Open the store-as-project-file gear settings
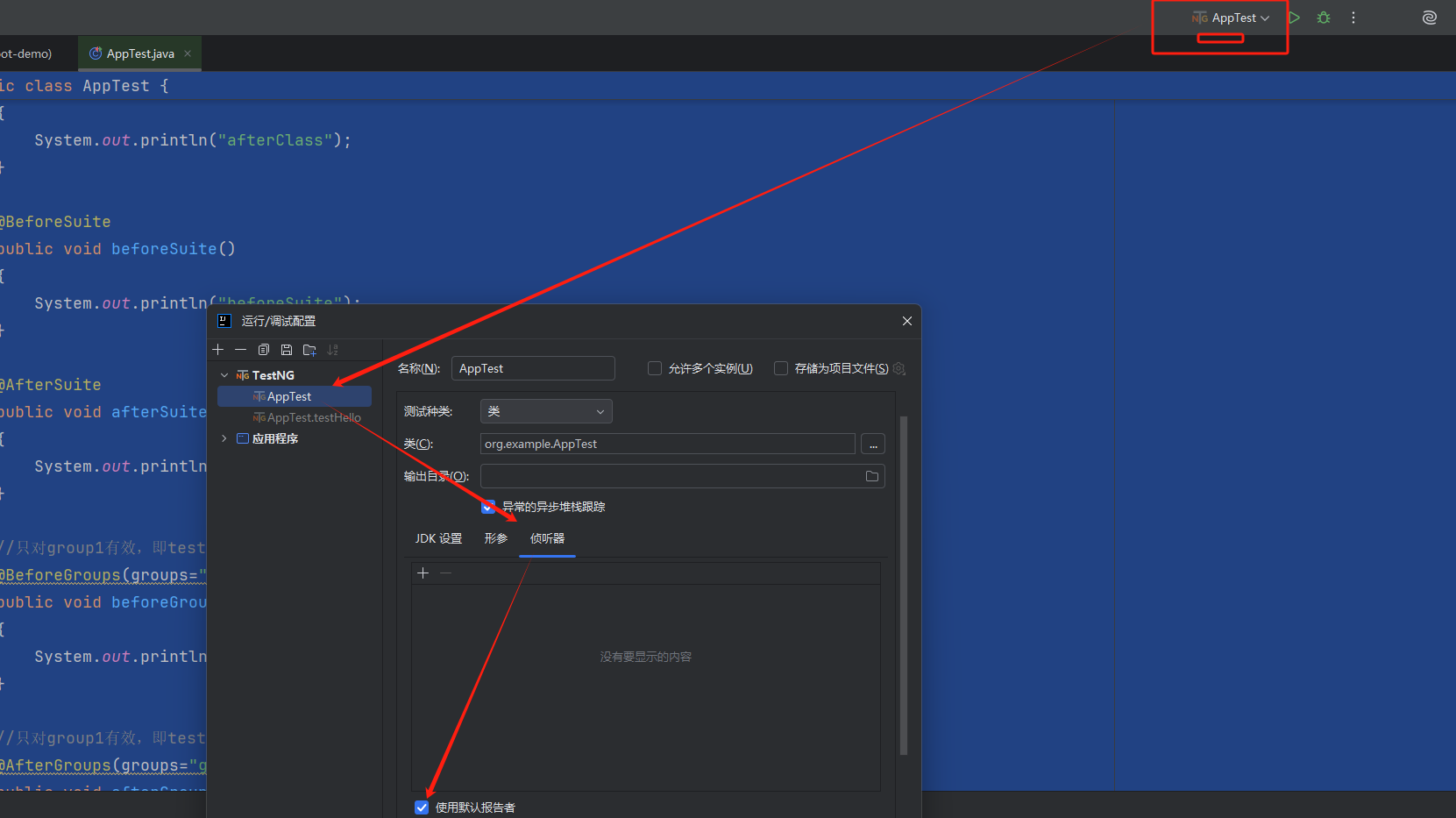1456x818 pixels. tap(899, 368)
